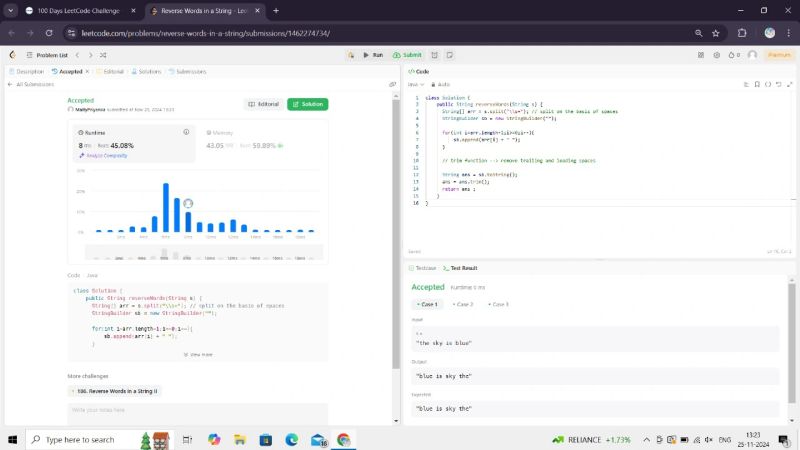Open Microsoft Edge from taskbar
800x450 pixels.
[x=292, y=439]
